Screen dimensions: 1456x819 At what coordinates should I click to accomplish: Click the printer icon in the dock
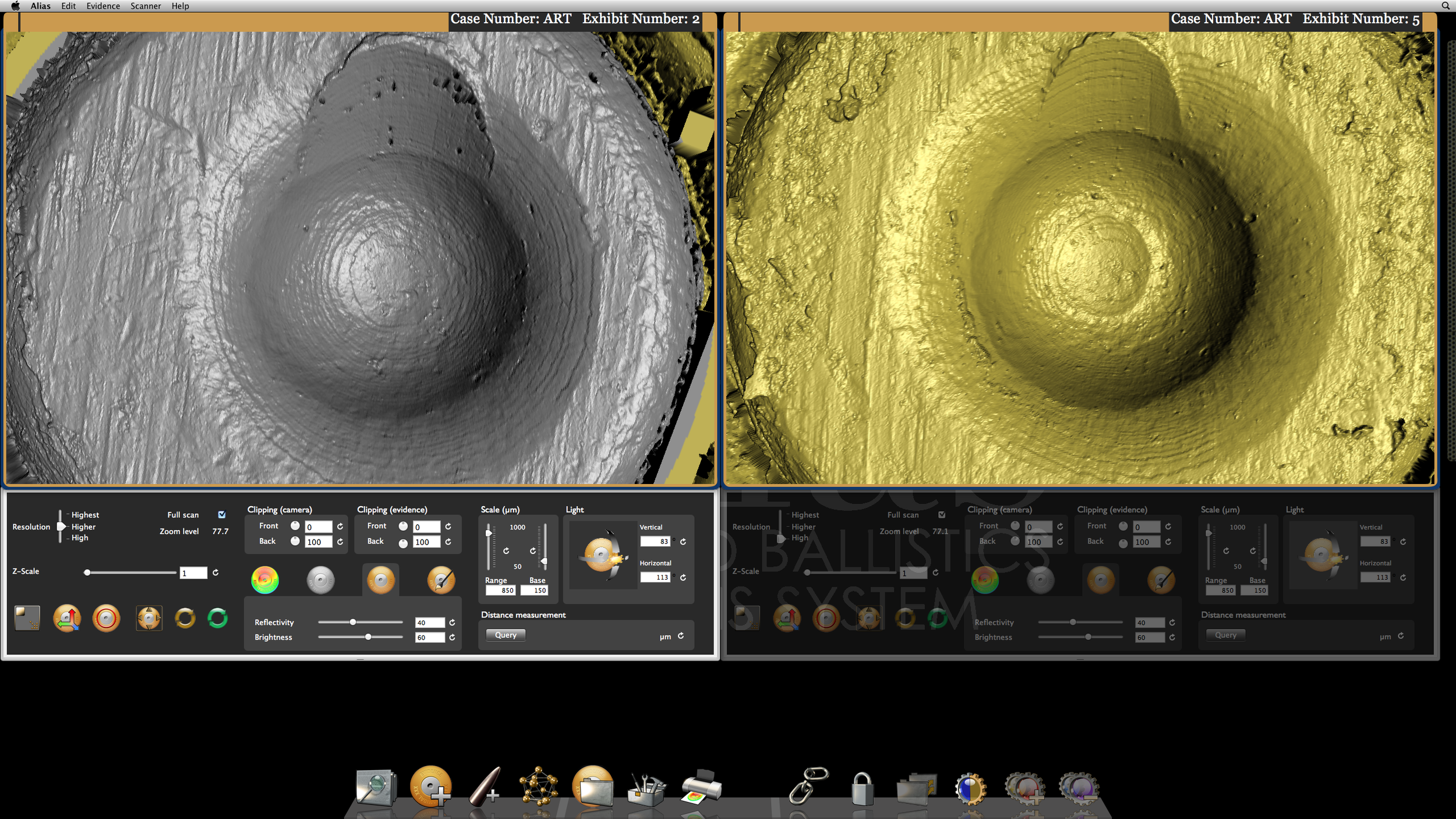(x=701, y=788)
